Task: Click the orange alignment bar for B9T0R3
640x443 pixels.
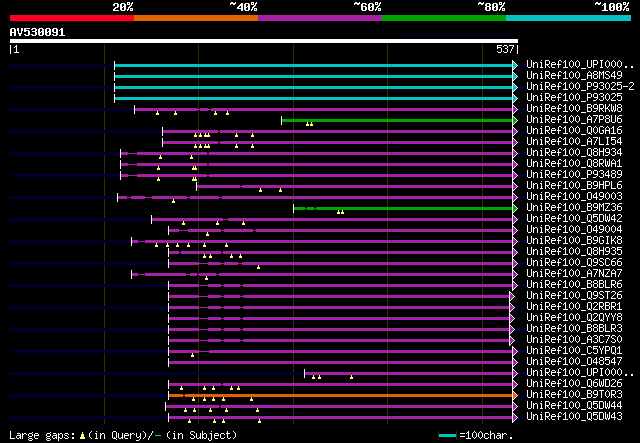Action: pyautogui.click(x=341, y=395)
